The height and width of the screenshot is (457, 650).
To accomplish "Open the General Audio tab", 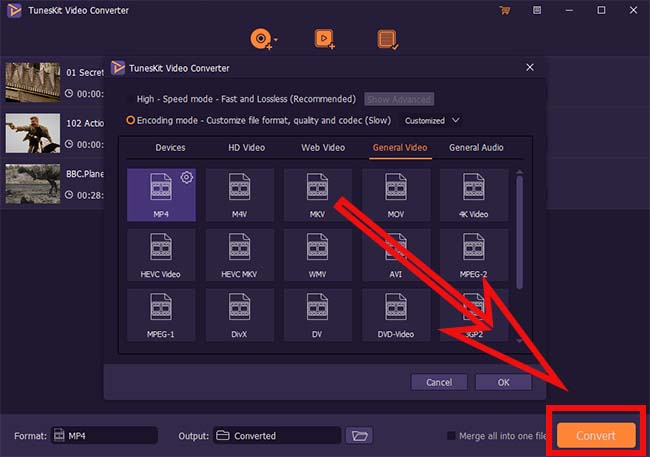I will click(x=476, y=148).
